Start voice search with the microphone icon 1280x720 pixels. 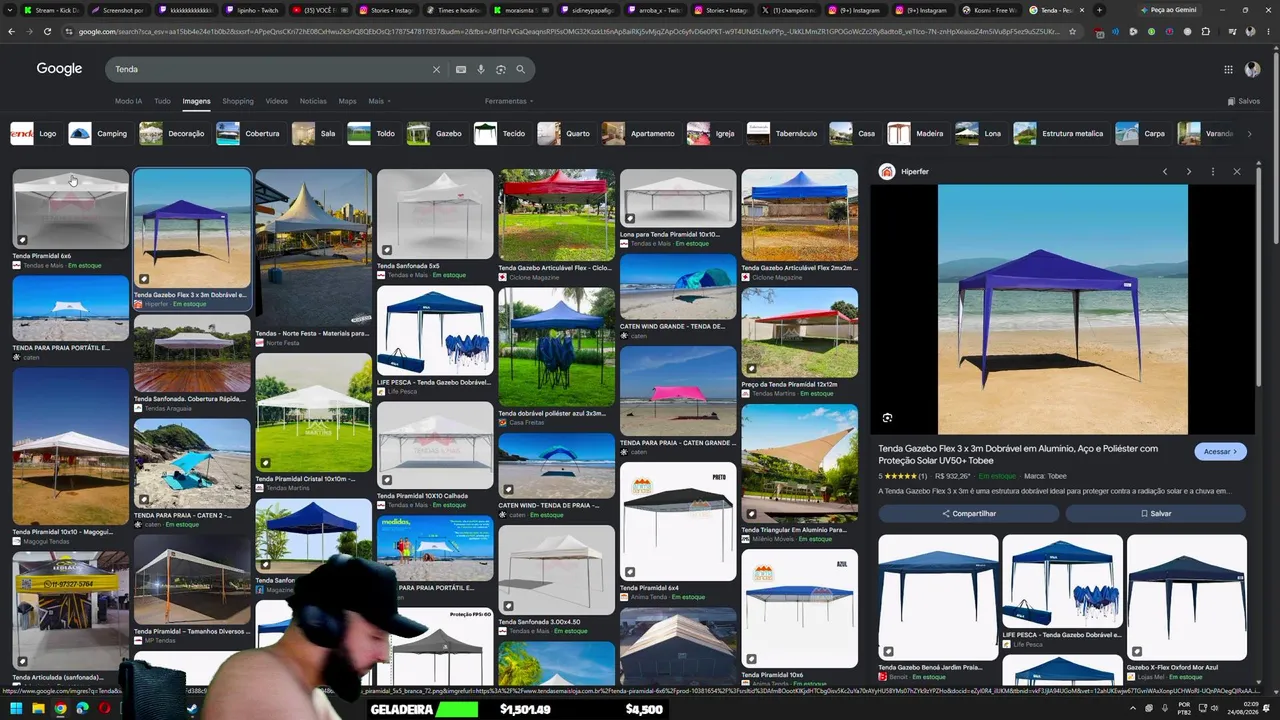481,69
